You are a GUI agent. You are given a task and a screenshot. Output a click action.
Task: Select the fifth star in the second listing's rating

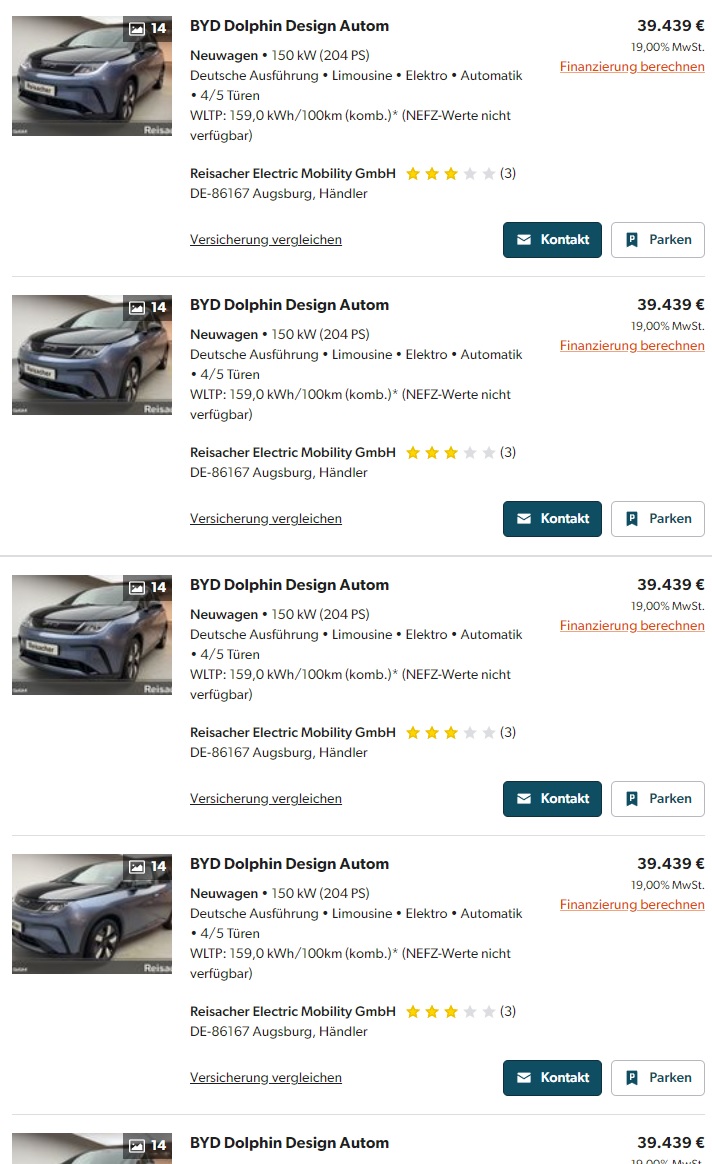click(x=488, y=452)
